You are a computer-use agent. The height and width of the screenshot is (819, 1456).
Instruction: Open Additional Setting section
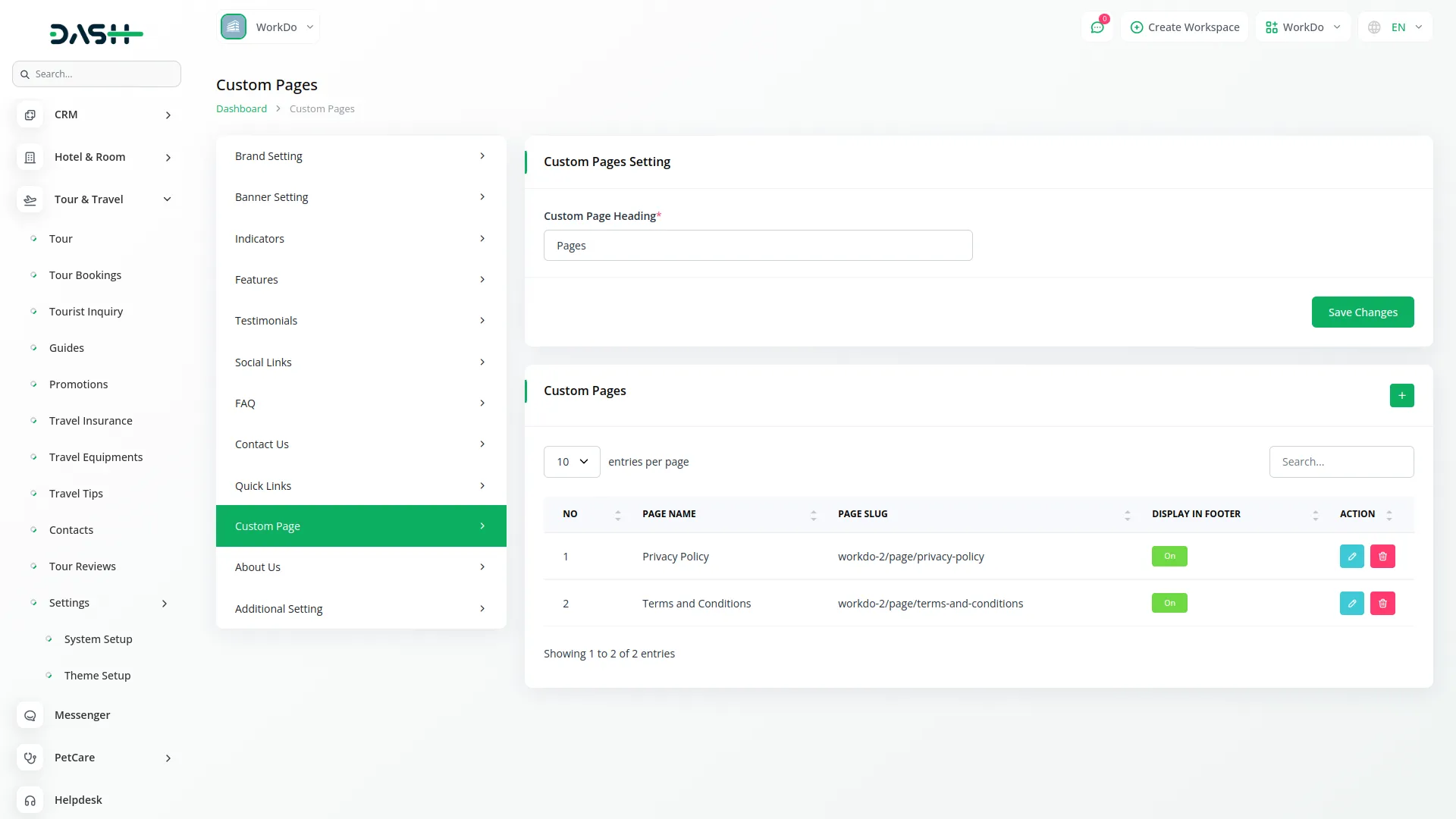coord(361,609)
